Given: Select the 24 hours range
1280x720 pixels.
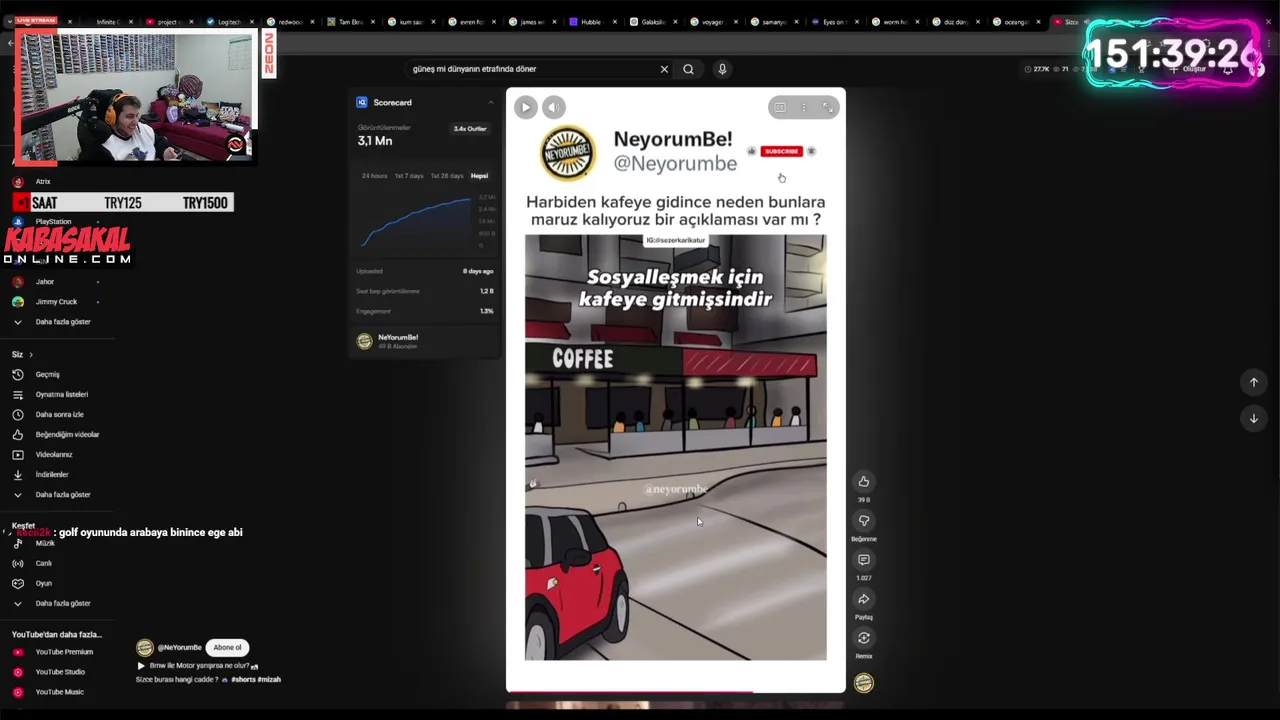Looking at the screenshot, I should (x=374, y=176).
